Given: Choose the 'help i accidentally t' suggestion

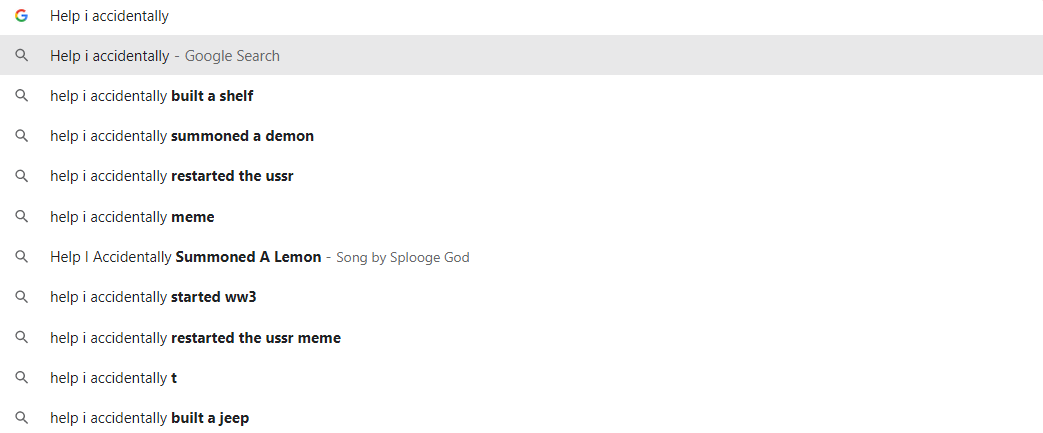Looking at the screenshot, I should (113, 378).
